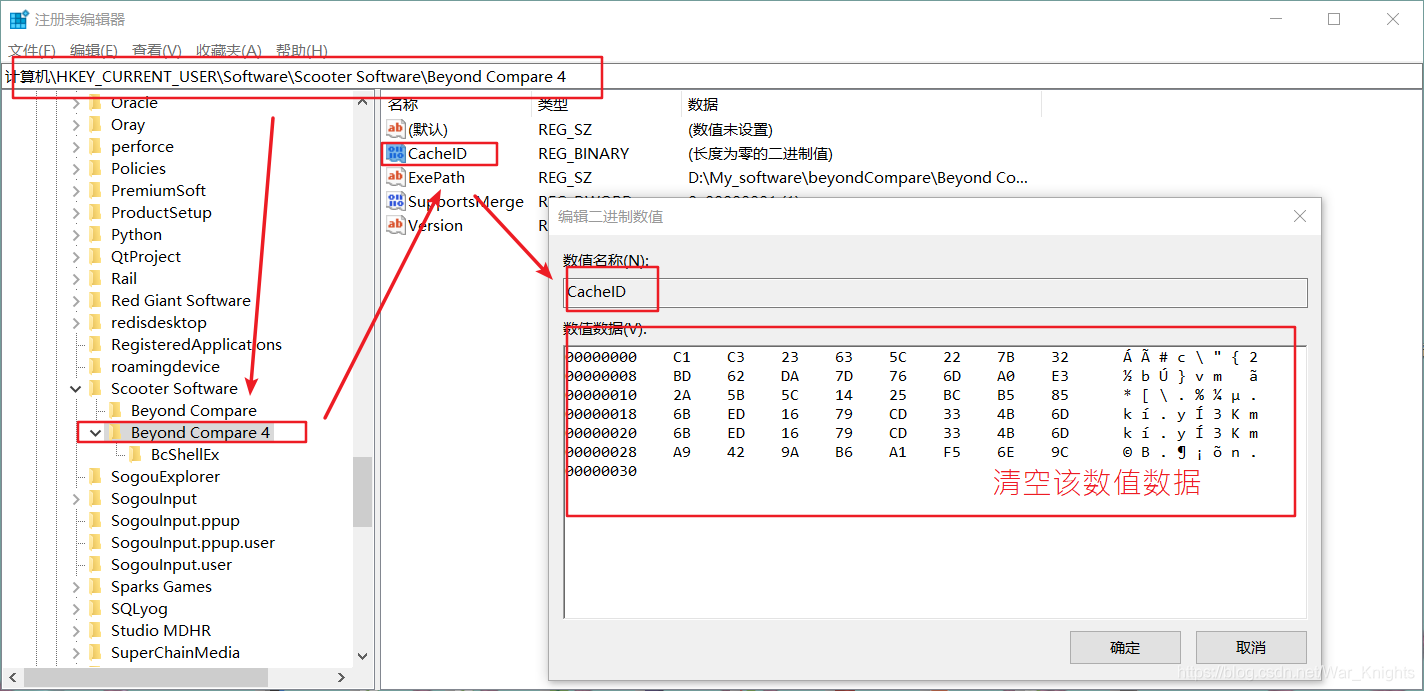Click the tree pane vertical scrollbar thumb
The width and height of the screenshot is (1424, 691).
[363, 492]
